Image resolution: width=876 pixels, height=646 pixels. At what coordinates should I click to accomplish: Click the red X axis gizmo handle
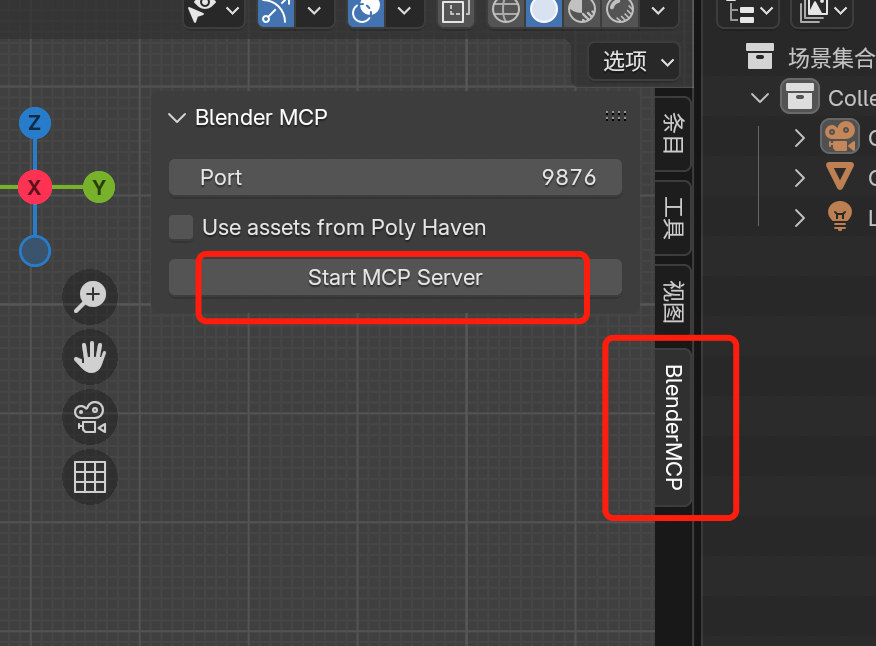pyautogui.click(x=35, y=187)
